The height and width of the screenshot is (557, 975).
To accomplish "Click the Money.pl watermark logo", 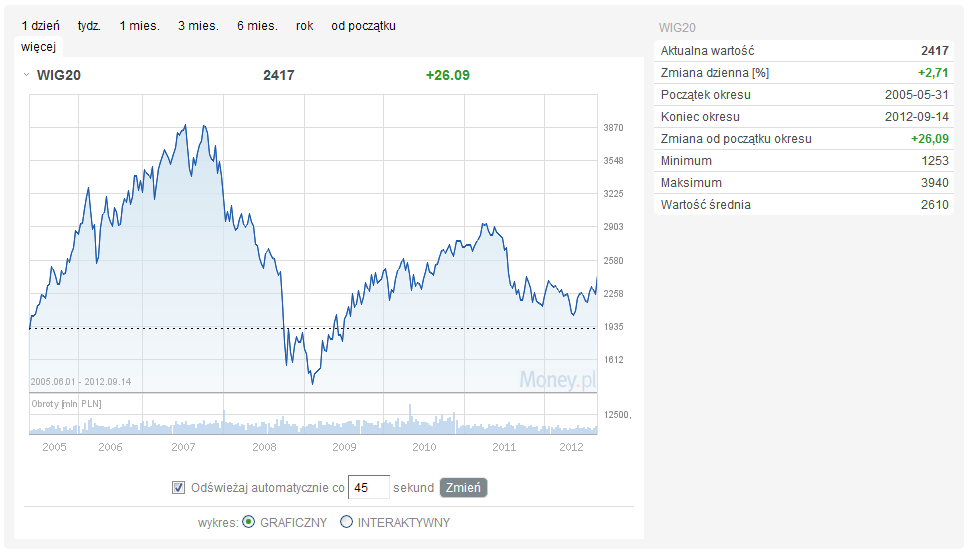I will (x=556, y=379).
